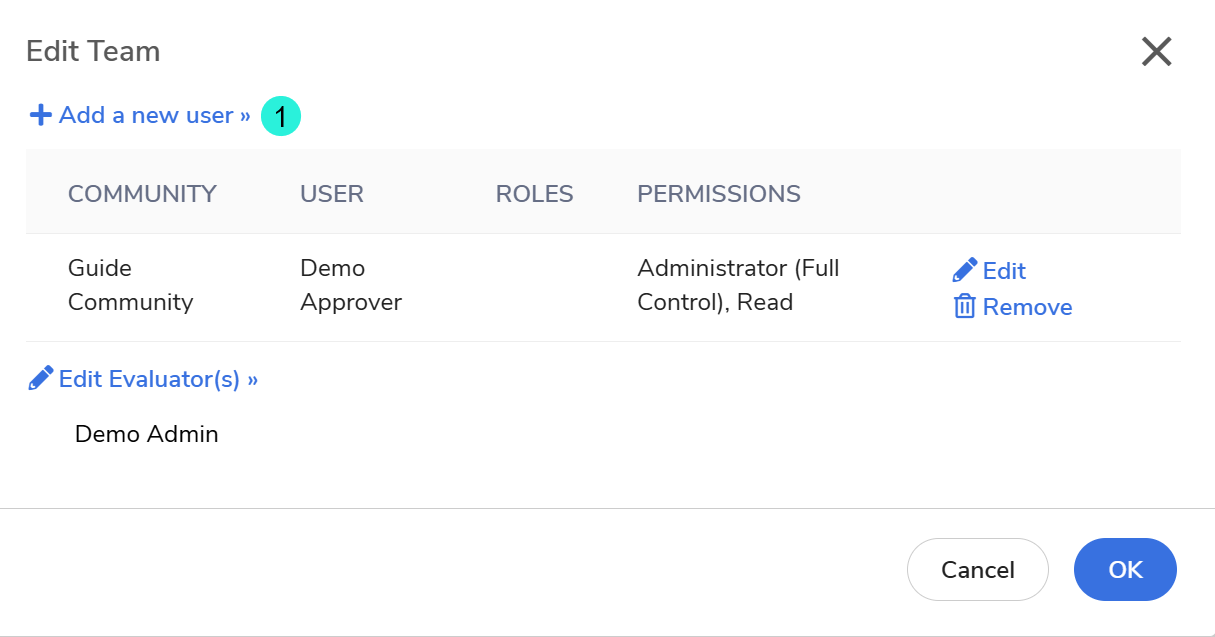This screenshot has width=1215, height=637.
Task: Click the Demo Approver user name
Action: click(350, 285)
